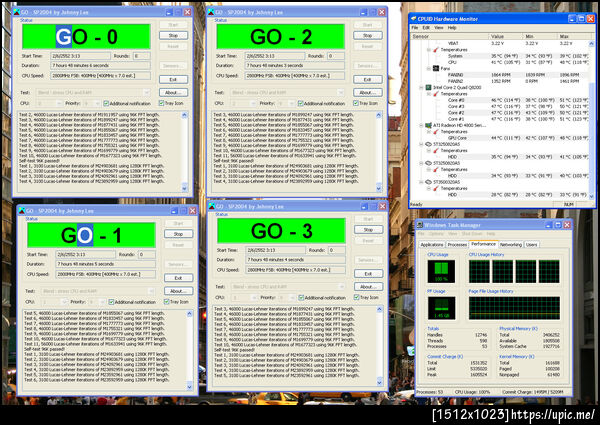Click scroll-up arrow in GO - 0 log
The image size is (600, 425).
click(x=185, y=115)
